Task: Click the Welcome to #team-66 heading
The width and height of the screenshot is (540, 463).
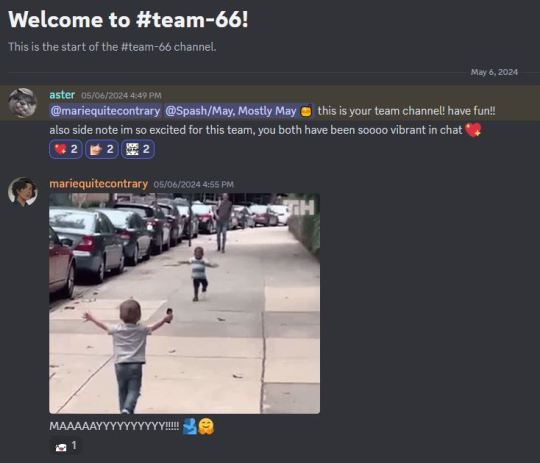Action: (x=128, y=19)
